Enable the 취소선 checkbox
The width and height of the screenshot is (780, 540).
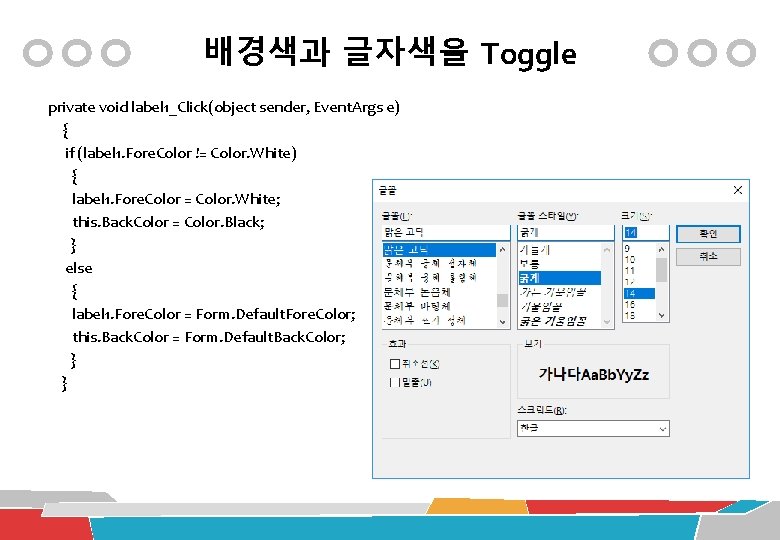point(395,364)
